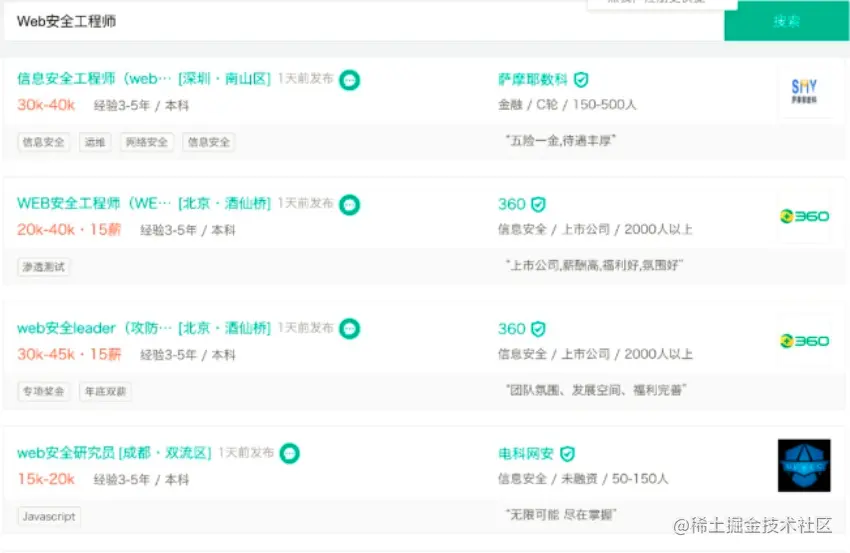The height and width of the screenshot is (553, 850).
Task: Click verified shield beside 360 in web安全leader row
Action: [x=538, y=329]
